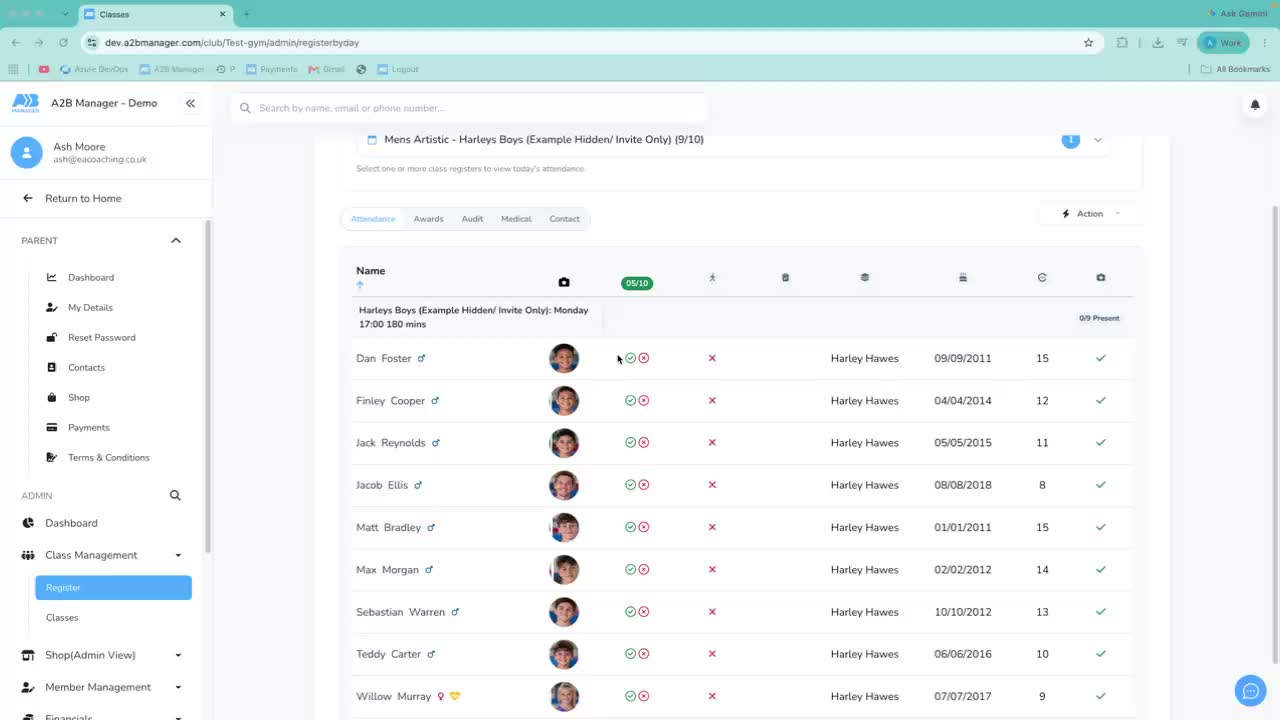This screenshot has height=720, width=1280.
Task: Select the Attendance tab
Action: [x=373, y=219]
